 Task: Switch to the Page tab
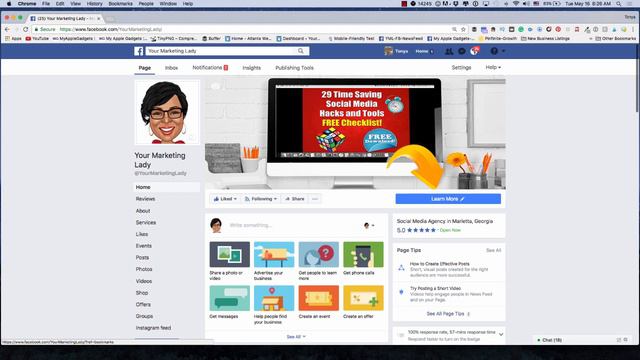tap(144, 68)
